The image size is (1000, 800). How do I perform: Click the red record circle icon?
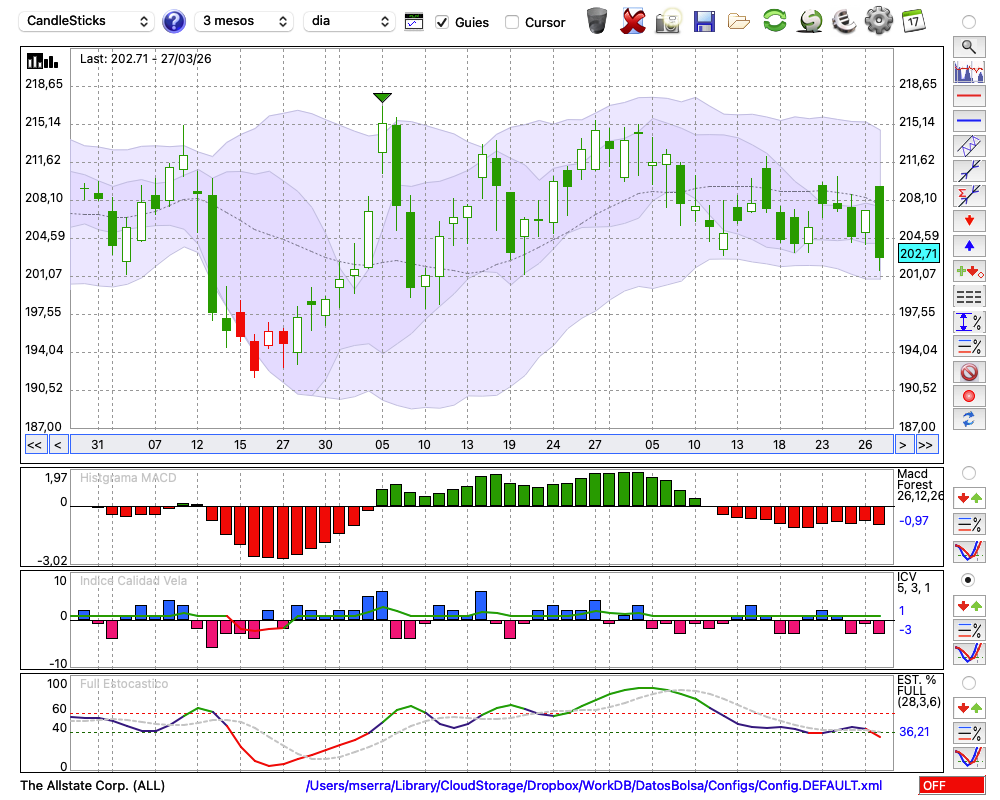tap(969, 396)
